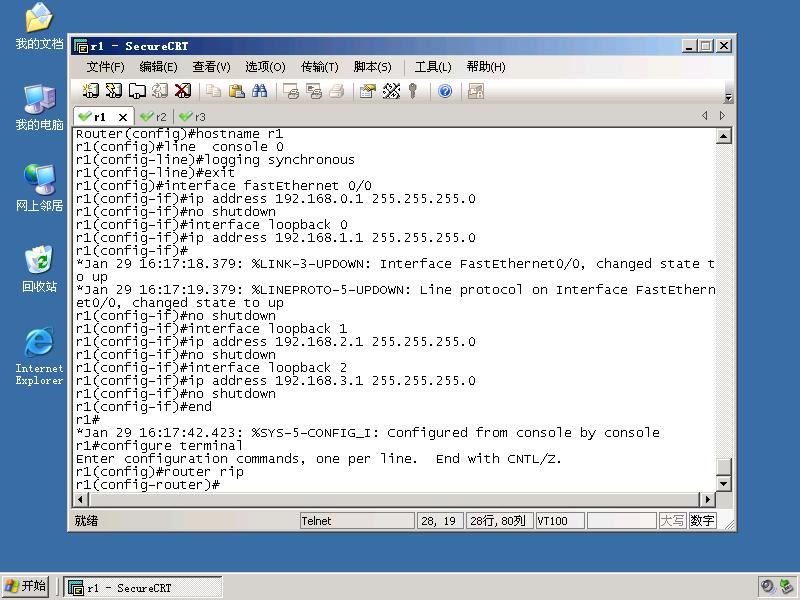Click the 28行, 80列 status field

point(499,521)
